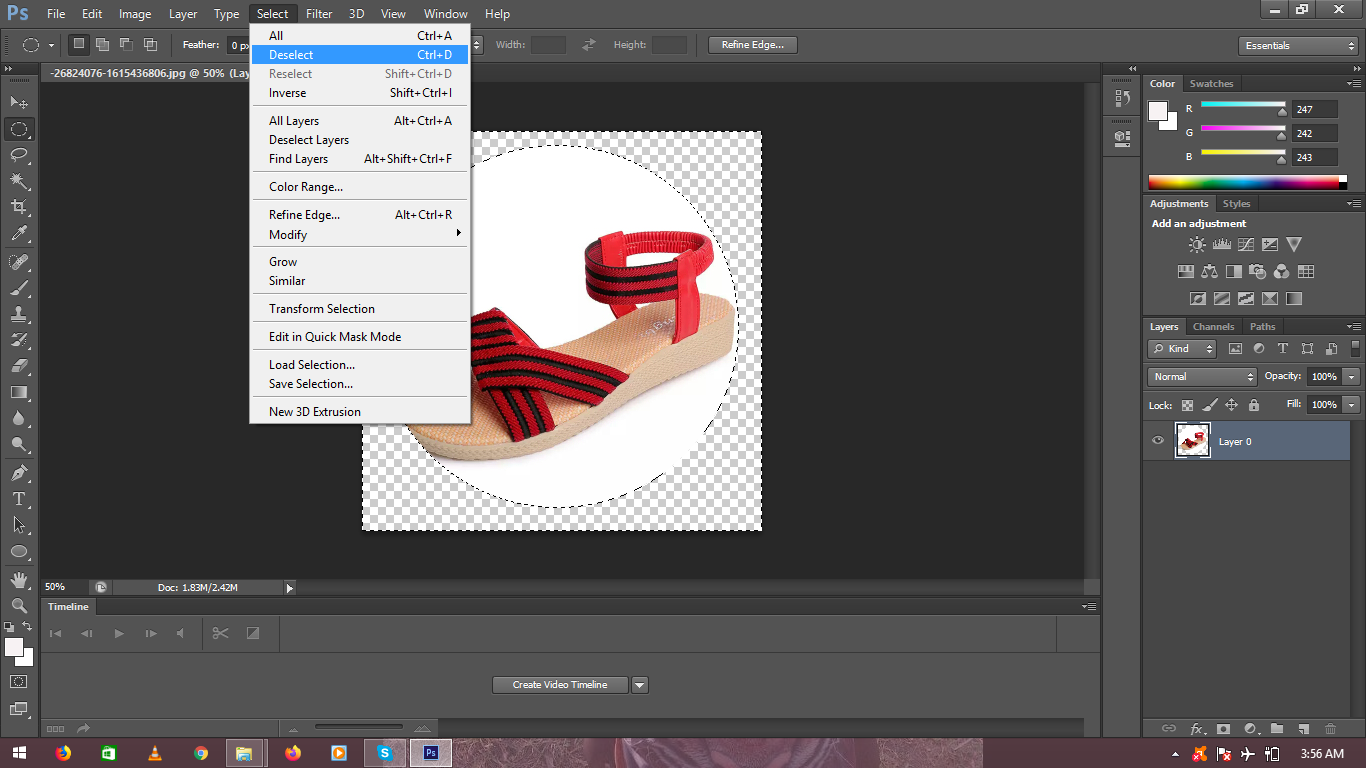This screenshot has height=768, width=1366.
Task: Open the Opacity slider dropdown arrow
Action: (1352, 377)
